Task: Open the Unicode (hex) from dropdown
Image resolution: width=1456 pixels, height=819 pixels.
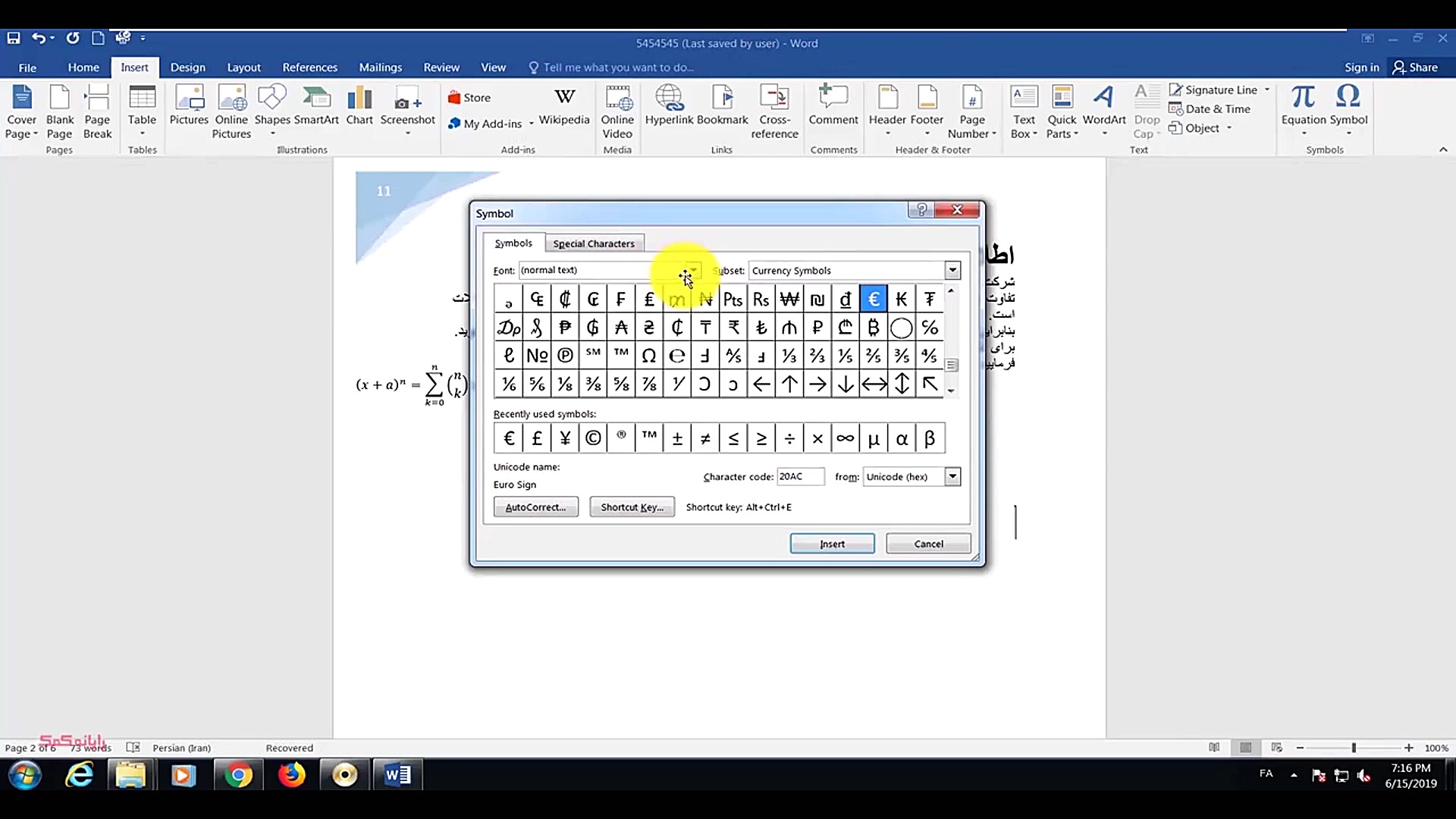Action: click(952, 476)
